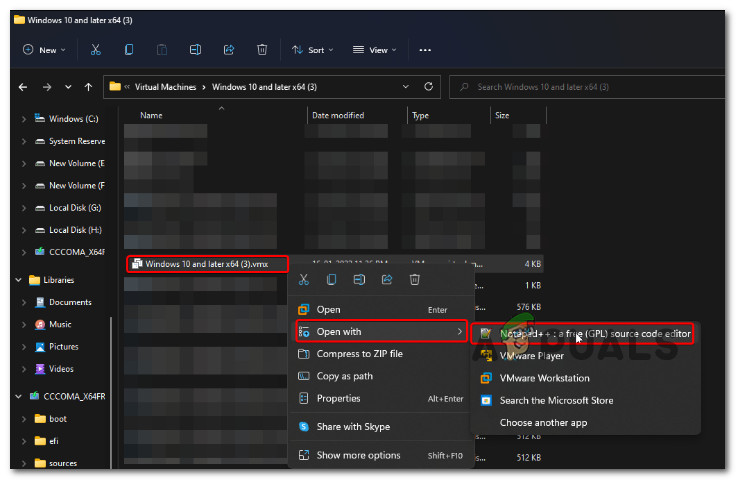Expand the Libraries tree node
This screenshot has width=736, height=480.
(20, 280)
